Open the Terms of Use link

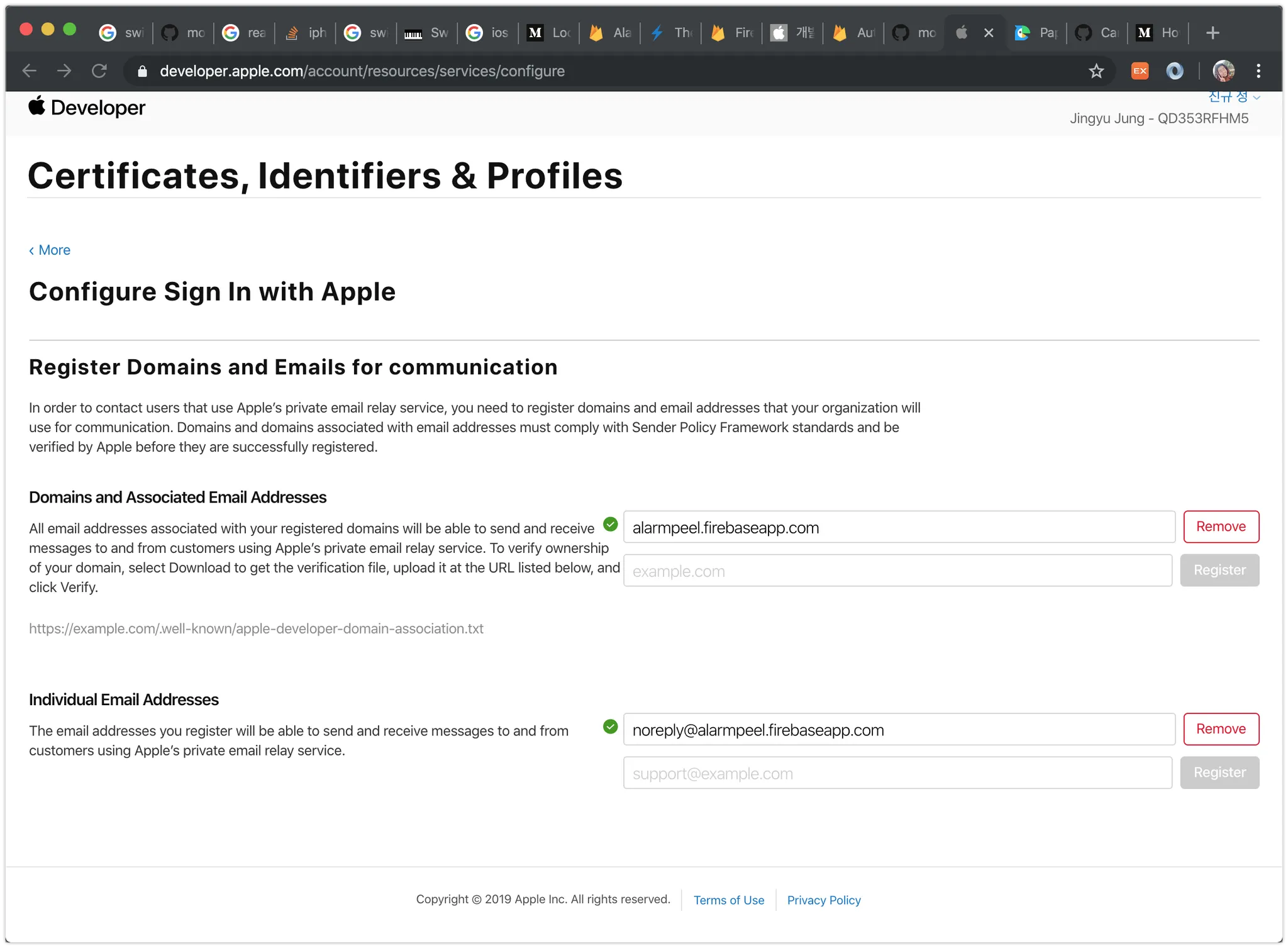pyautogui.click(x=728, y=900)
